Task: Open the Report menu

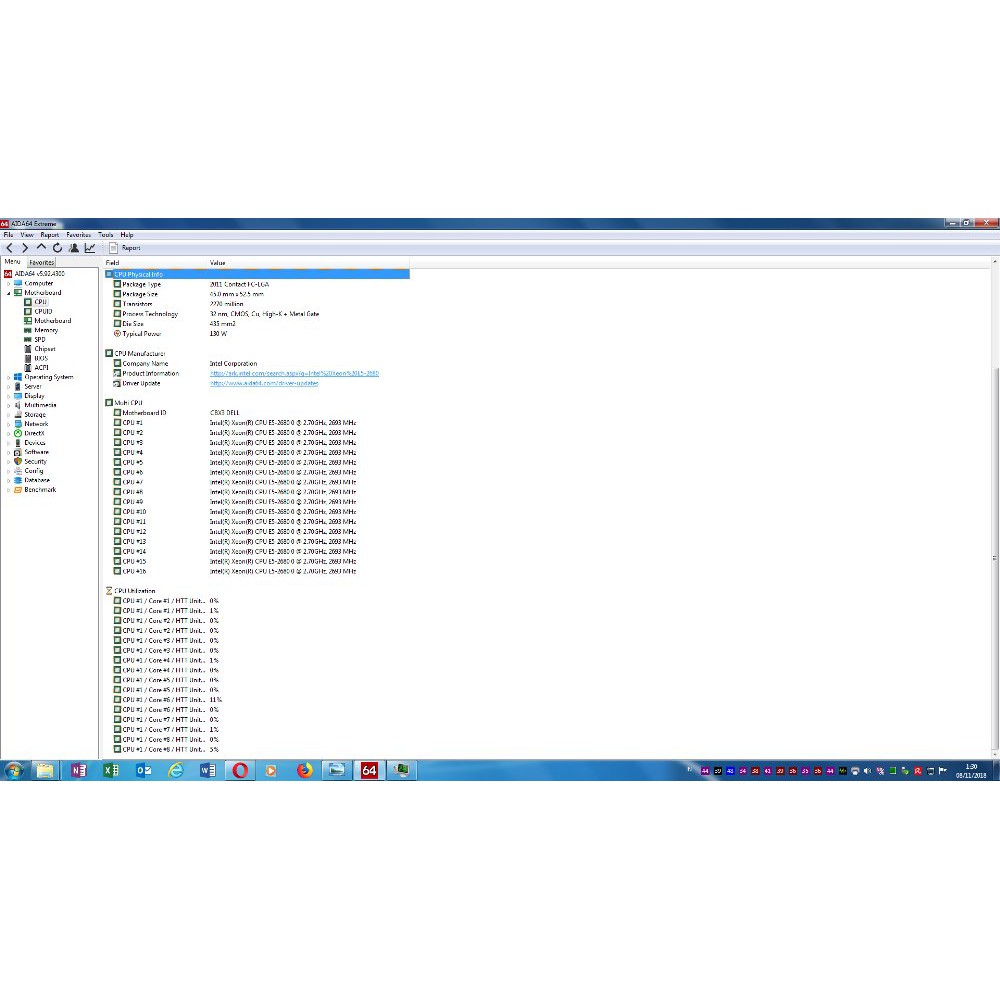Action: click(50, 235)
